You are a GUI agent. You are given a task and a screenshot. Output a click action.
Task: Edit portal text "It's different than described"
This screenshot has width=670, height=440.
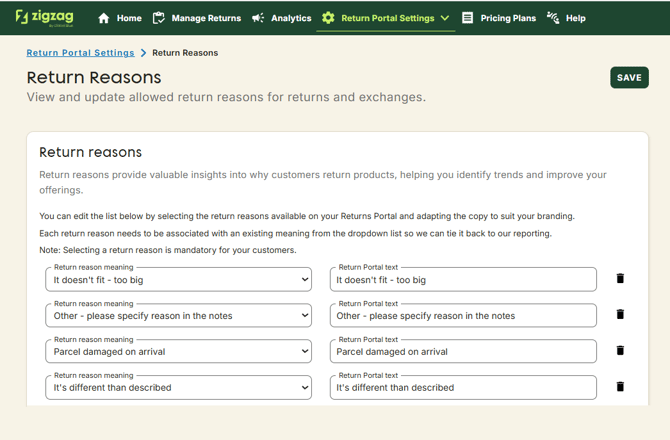pyautogui.click(x=463, y=387)
